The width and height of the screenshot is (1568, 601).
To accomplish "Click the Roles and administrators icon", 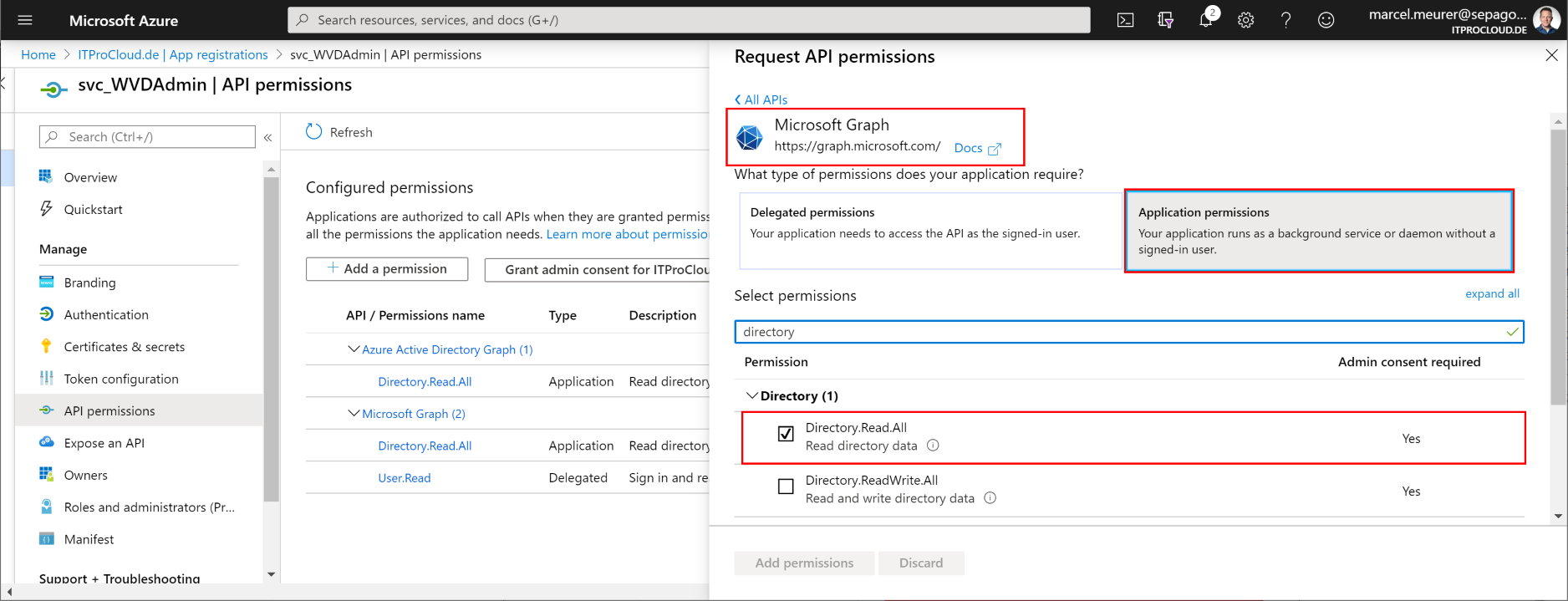I will (46, 507).
